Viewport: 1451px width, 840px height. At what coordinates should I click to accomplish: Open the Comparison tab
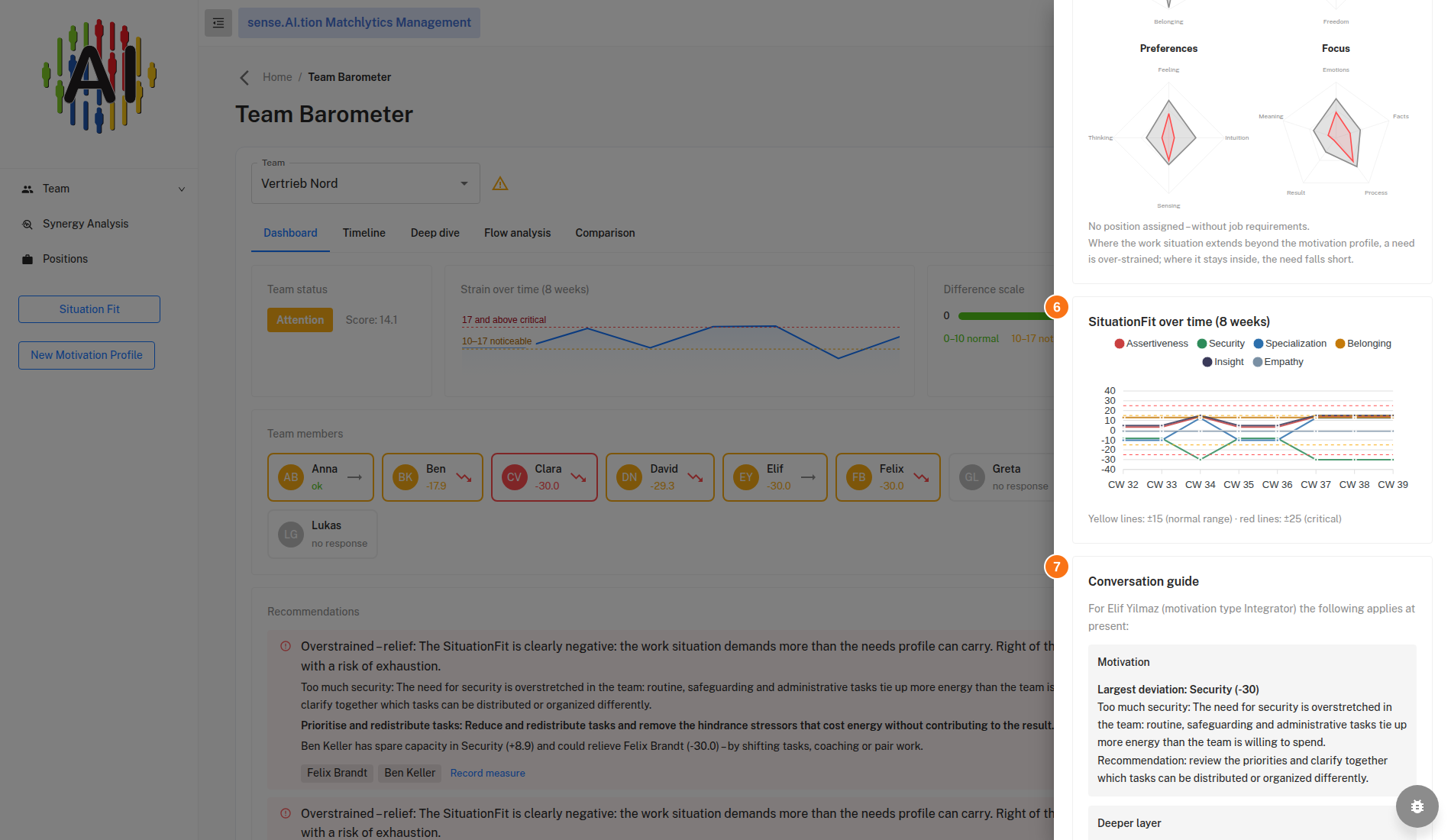click(605, 233)
